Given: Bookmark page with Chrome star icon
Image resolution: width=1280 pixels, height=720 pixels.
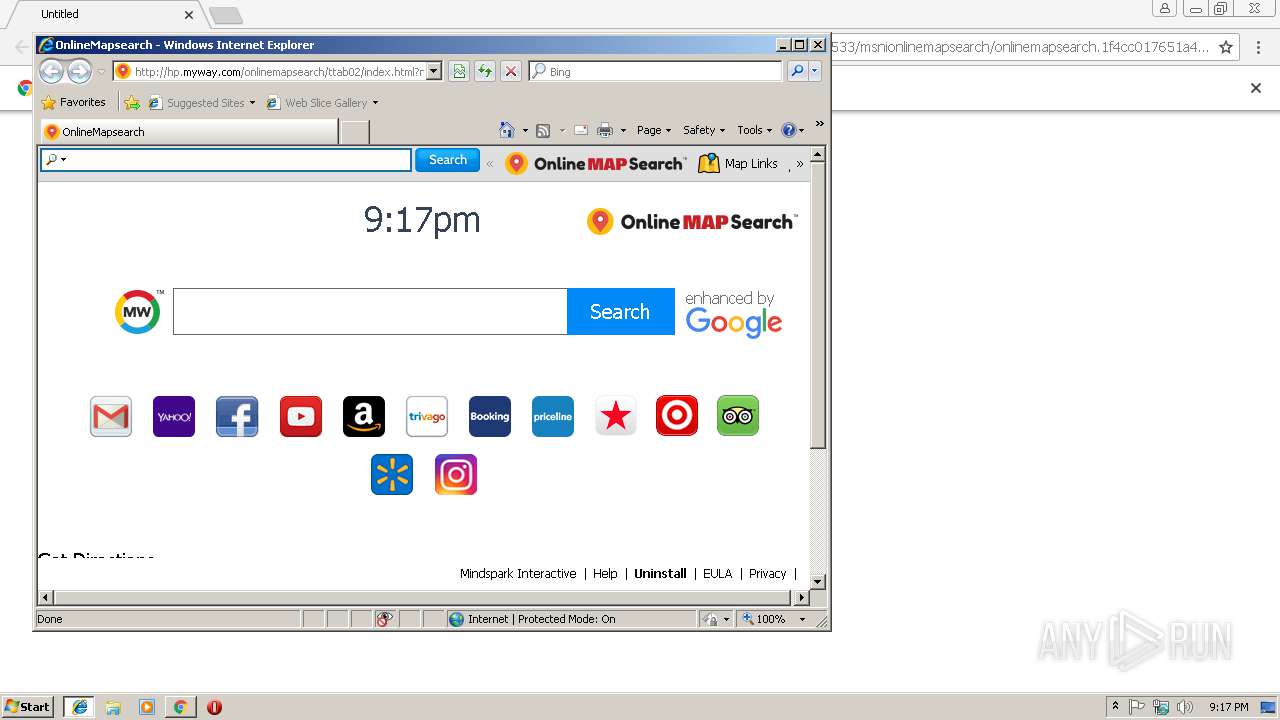Looking at the screenshot, I should 1226,47.
